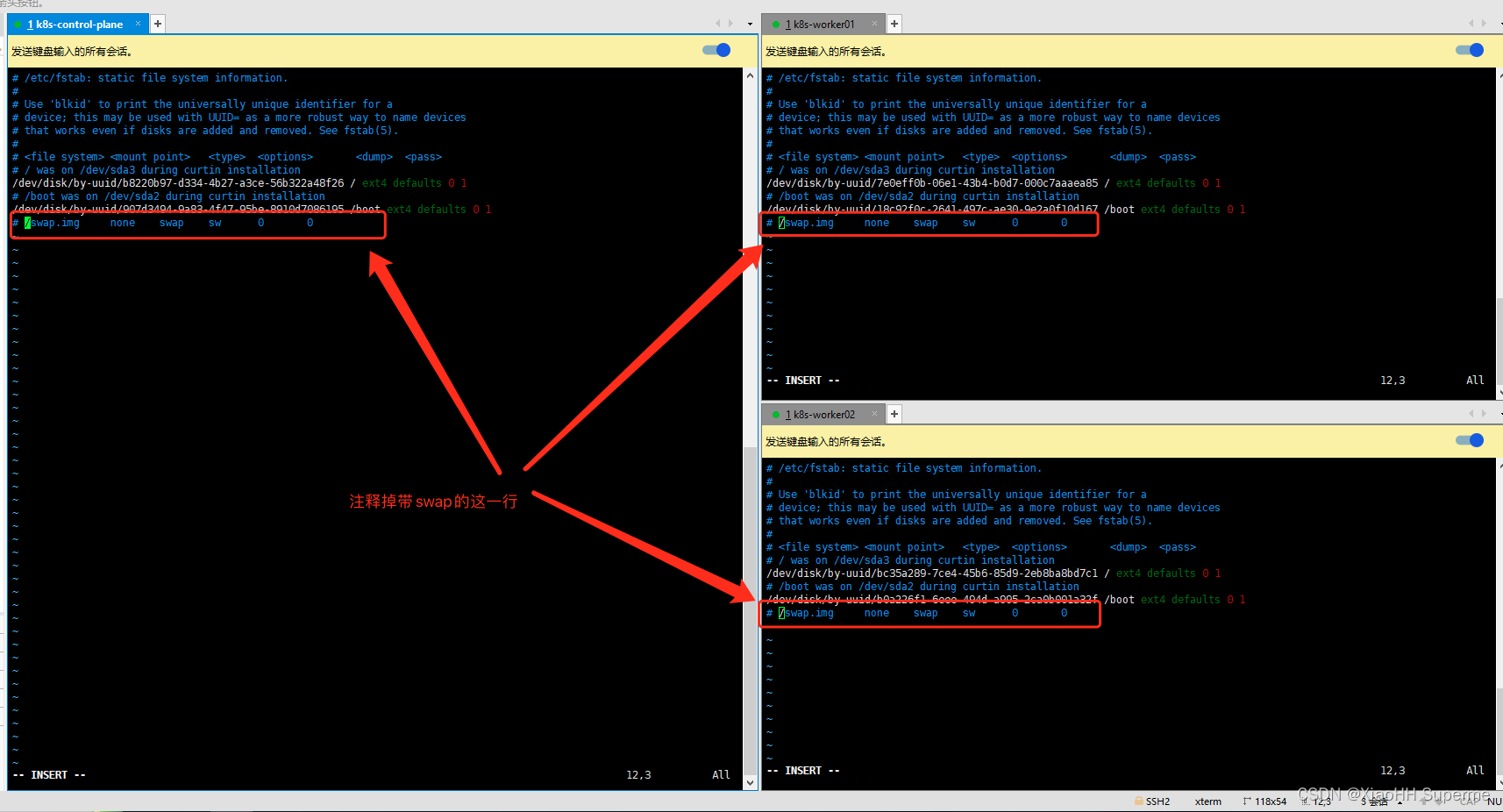Click control-plane terminal scrollbar down arrow
The height and width of the screenshot is (812, 1503).
click(x=750, y=782)
